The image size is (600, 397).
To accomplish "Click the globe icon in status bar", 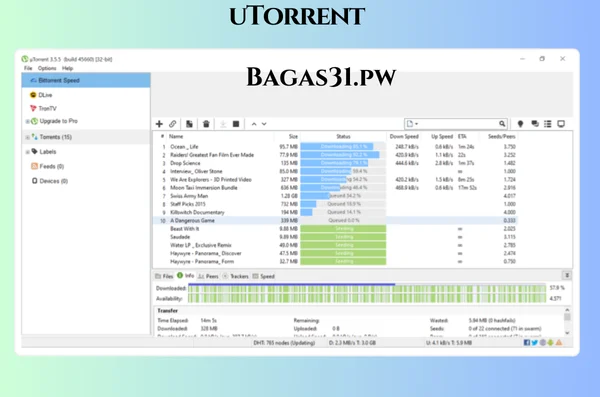I will pyautogui.click(x=543, y=343).
